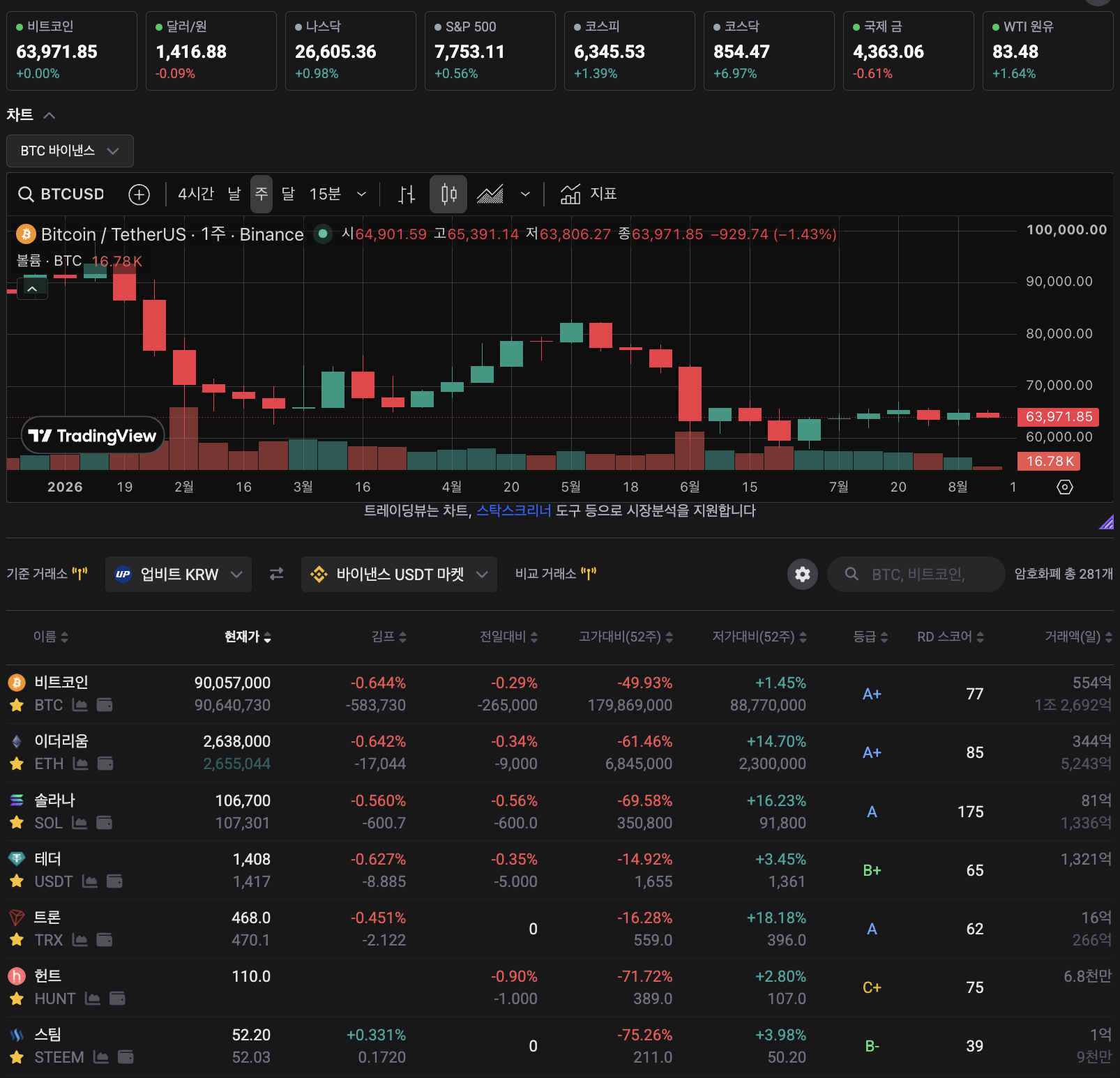Add a compare symbol with the plus icon

(139, 195)
